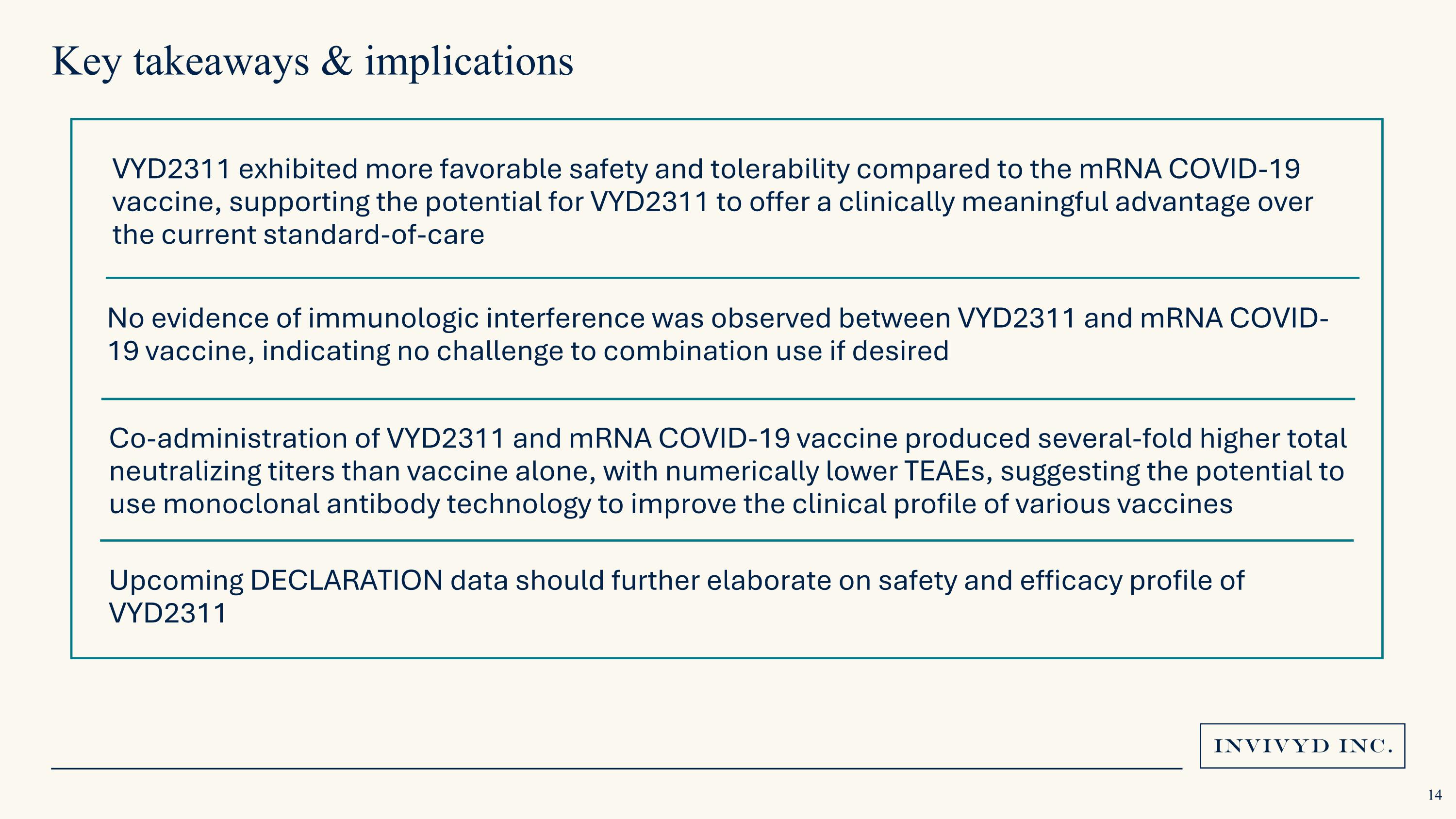This screenshot has height=819, width=1456.
Task: Click the phrase 'standard-of-care'
Action: (x=374, y=234)
